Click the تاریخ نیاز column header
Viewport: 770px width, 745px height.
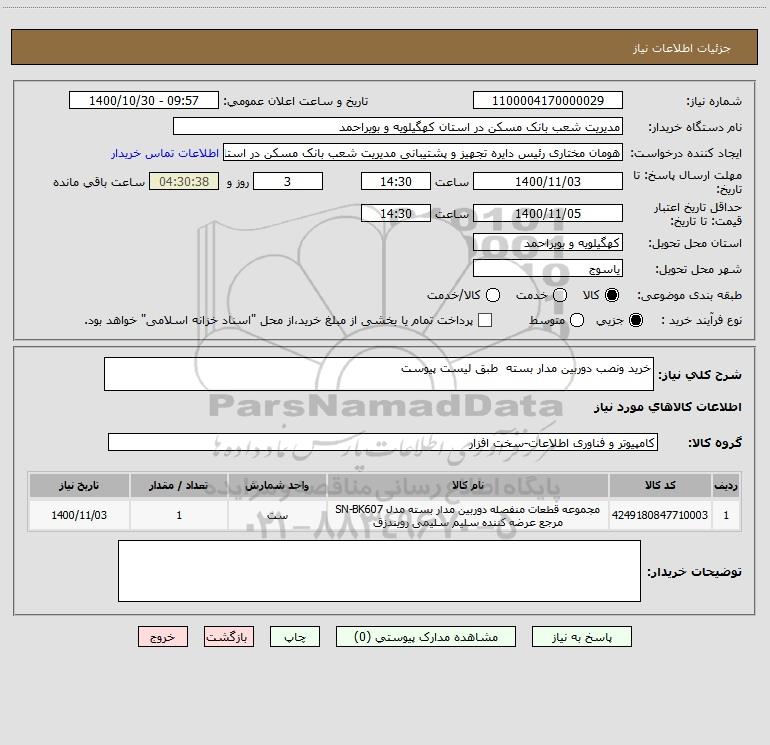79,485
